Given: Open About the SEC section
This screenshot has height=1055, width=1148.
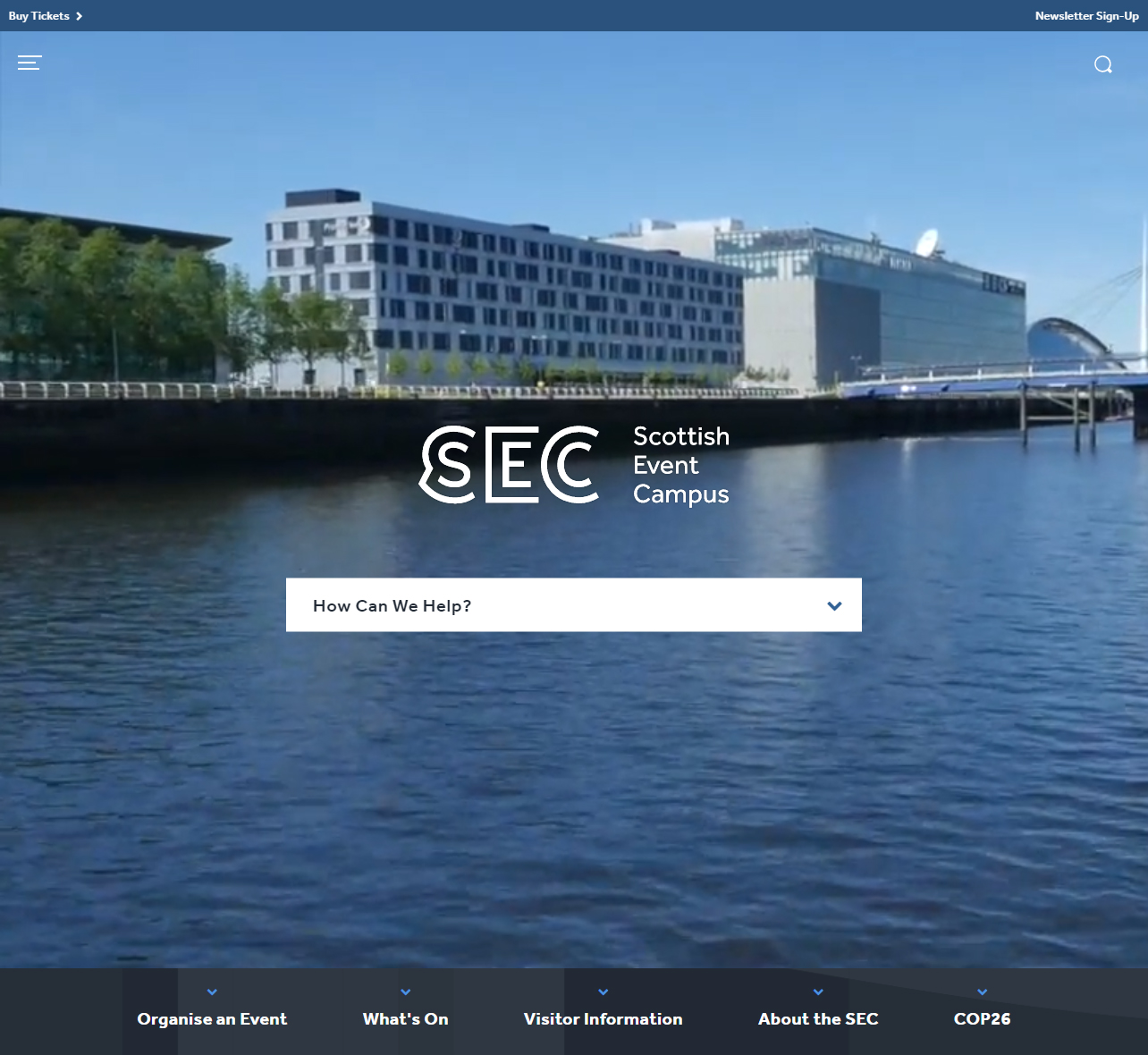Looking at the screenshot, I should tap(818, 1019).
